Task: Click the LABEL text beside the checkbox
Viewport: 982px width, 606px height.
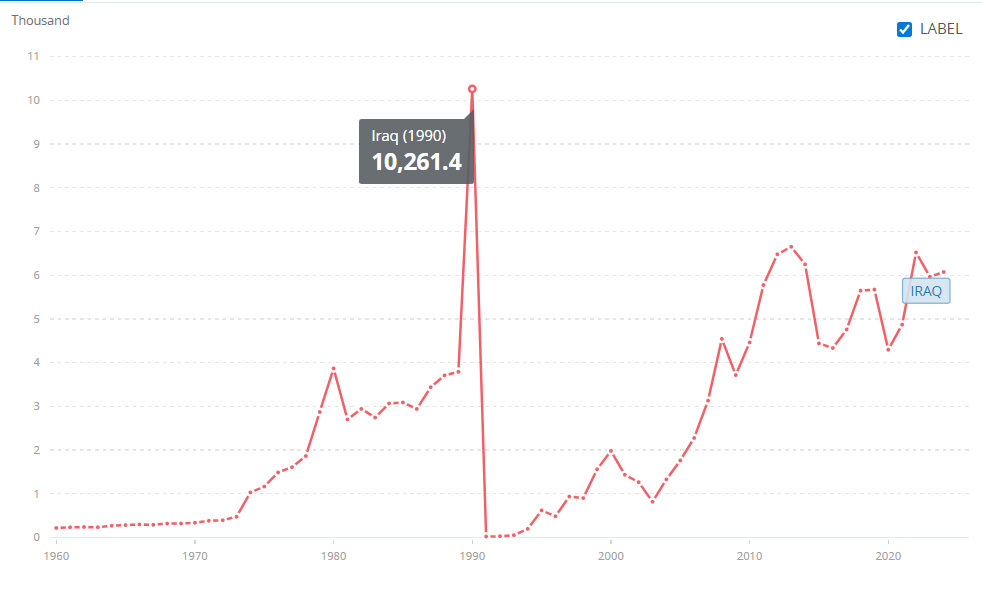Action: [x=942, y=29]
